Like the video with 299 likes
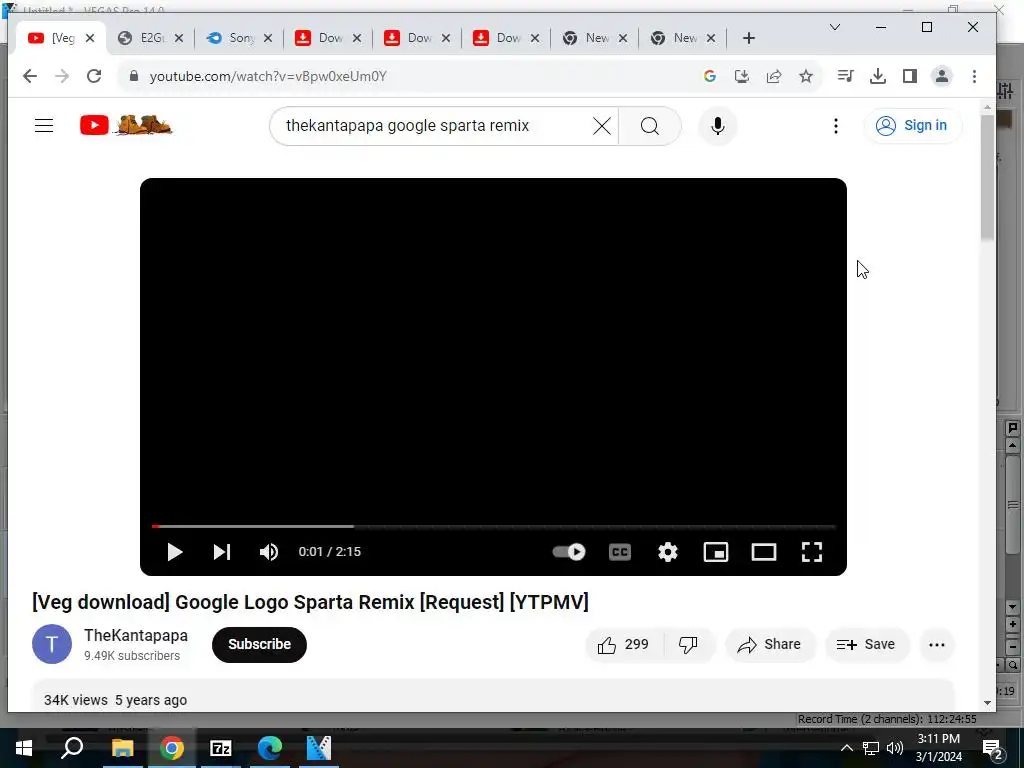Viewport: 1024px width, 768px height. pos(624,645)
